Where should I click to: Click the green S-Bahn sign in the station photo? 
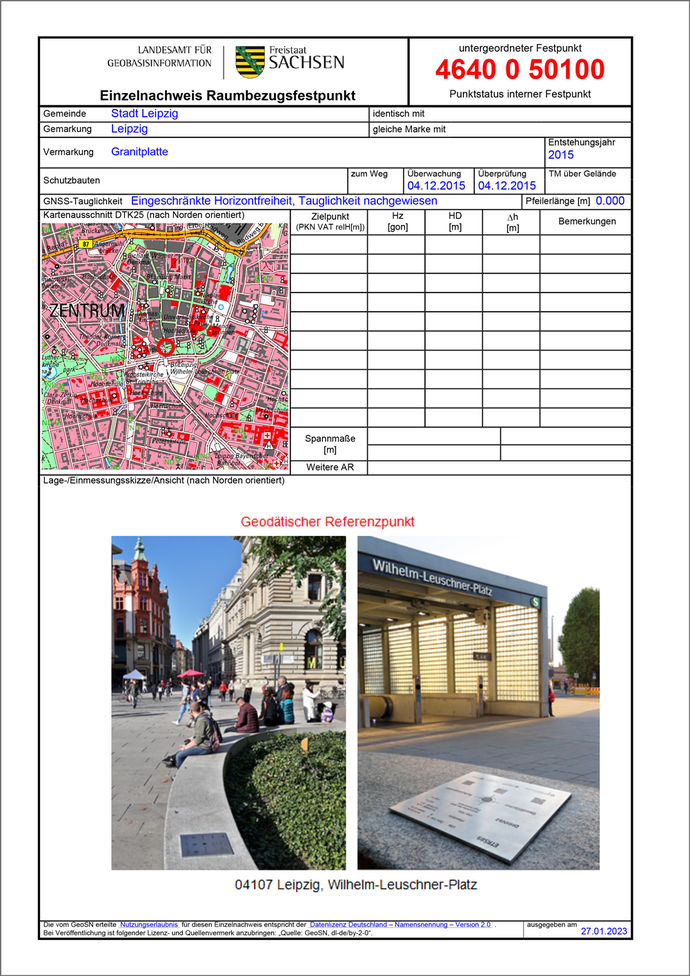(534, 601)
